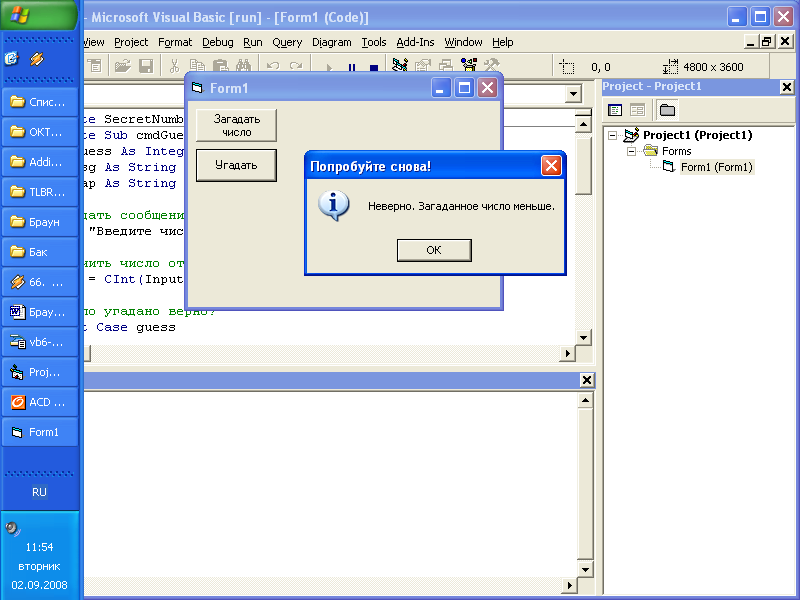The image size is (800, 600).
Task: Click Toggle Folders icon in Project panel
Action: tap(667, 110)
